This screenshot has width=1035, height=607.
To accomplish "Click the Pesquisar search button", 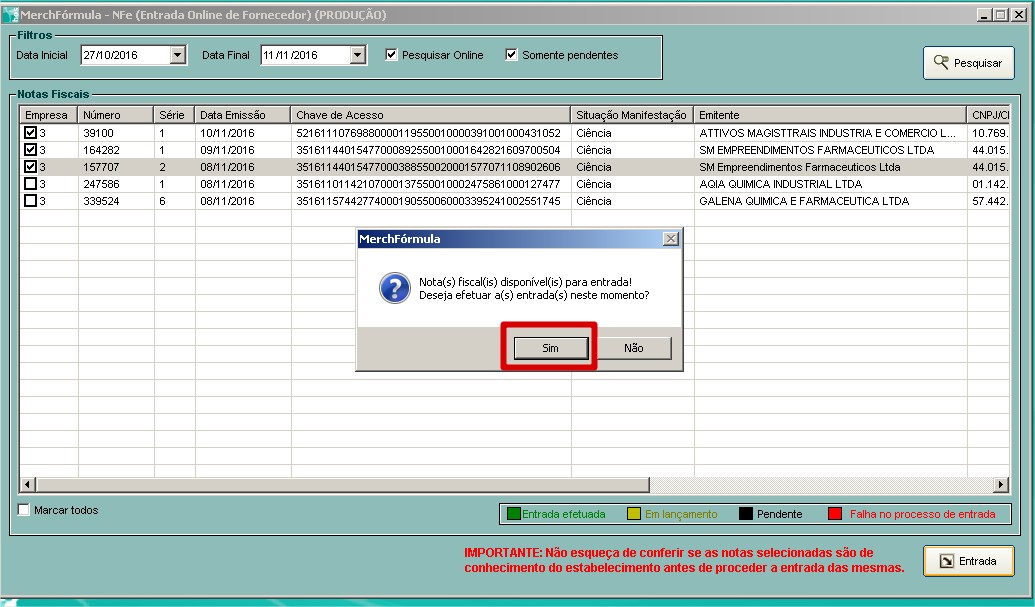I will 968,63.
